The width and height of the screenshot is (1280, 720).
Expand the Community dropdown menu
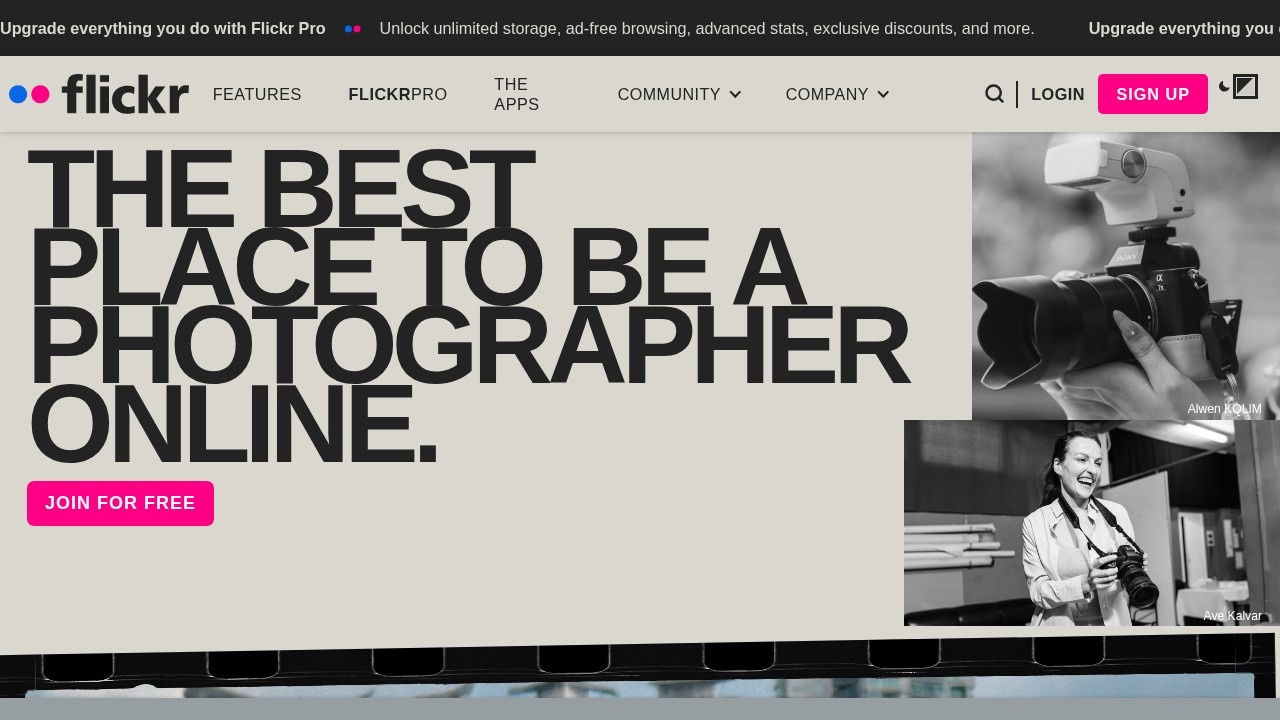669,94
